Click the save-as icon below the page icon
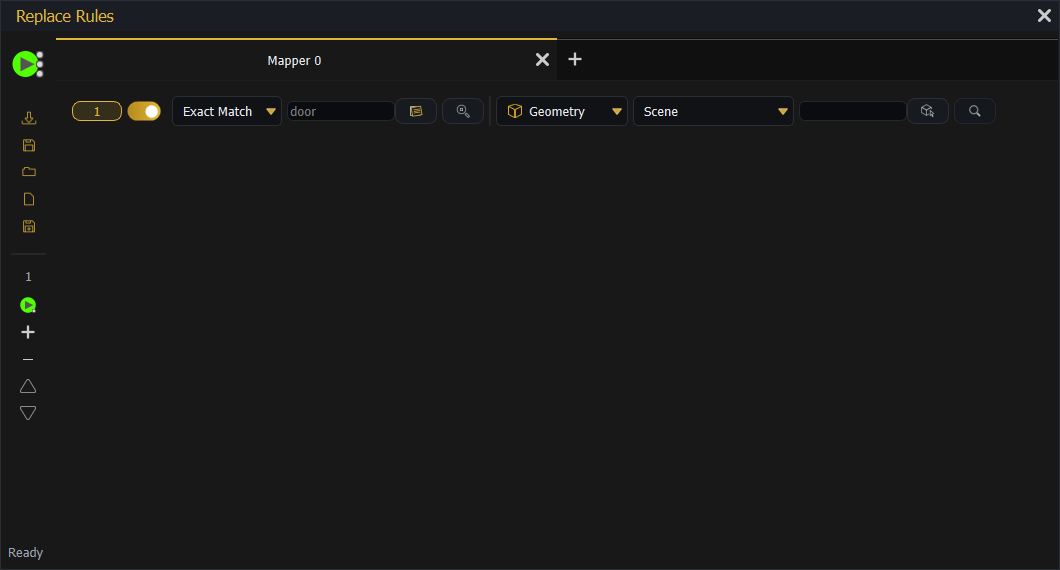 coord(28,226)
